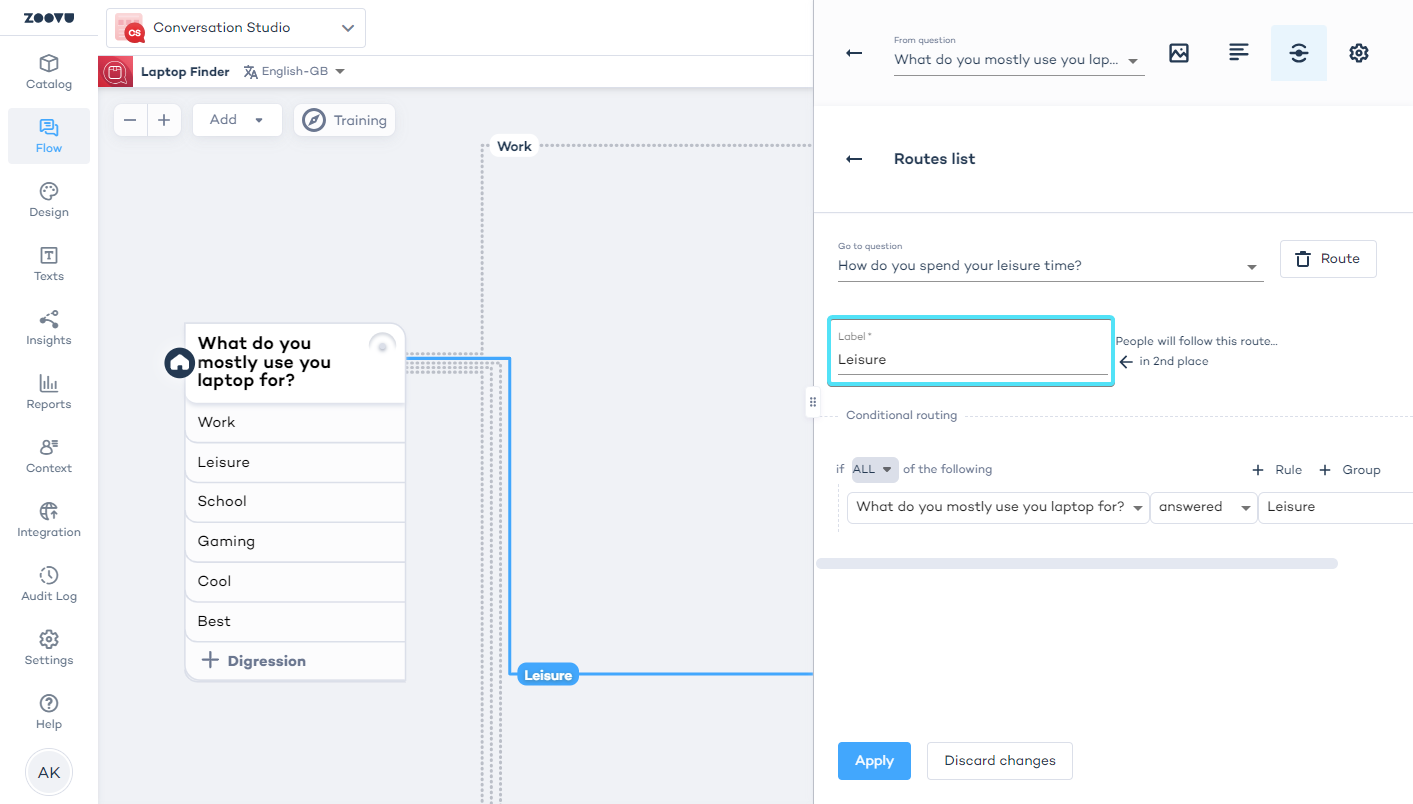Open the Integration section
1413x804 pixels.
[x=48, y=519]
